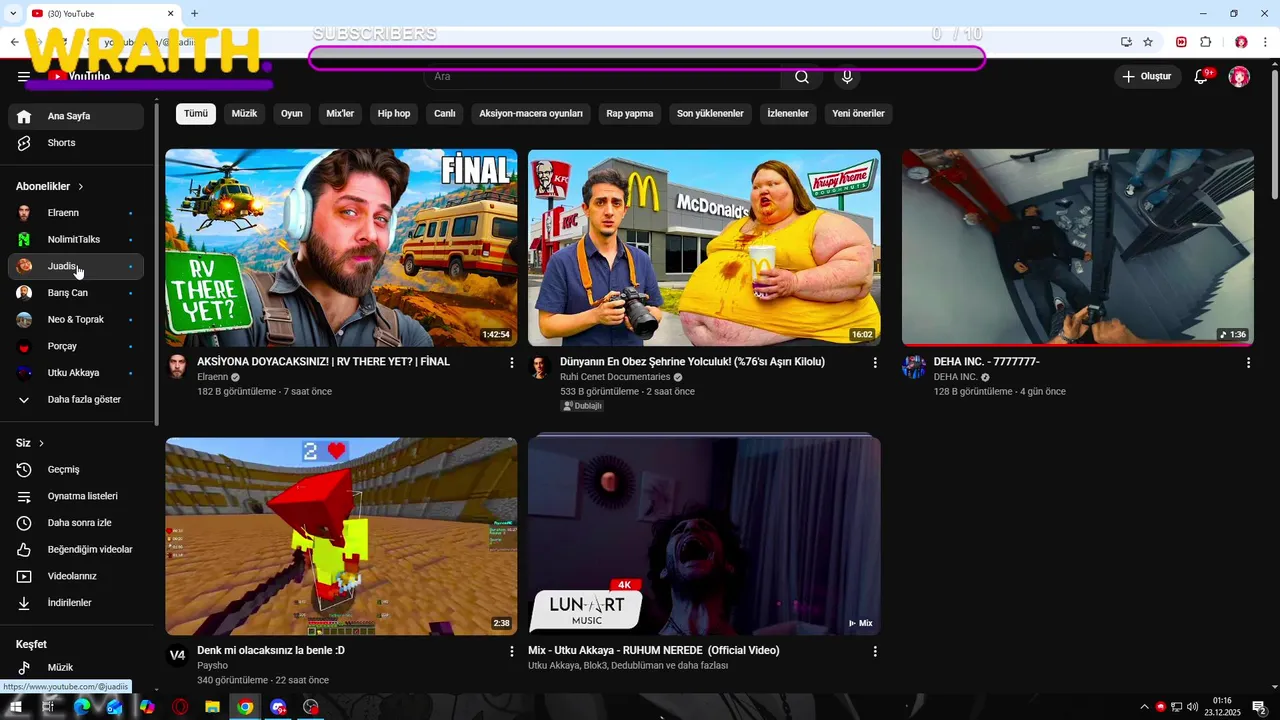Screen dimensions: 1280x720
Task: Open the YouTube account avatar menu
Action: coord(1239,76)
